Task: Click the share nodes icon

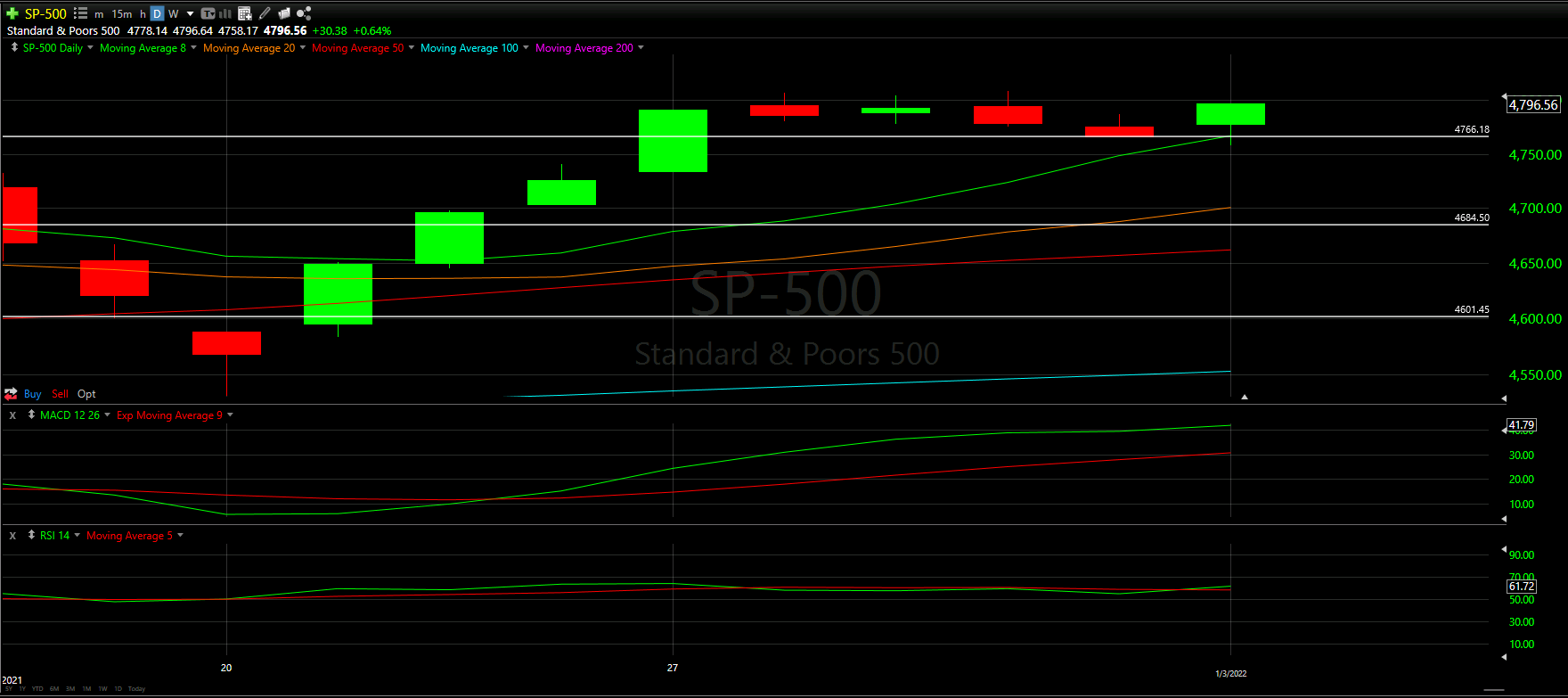Action: (304, 13)
